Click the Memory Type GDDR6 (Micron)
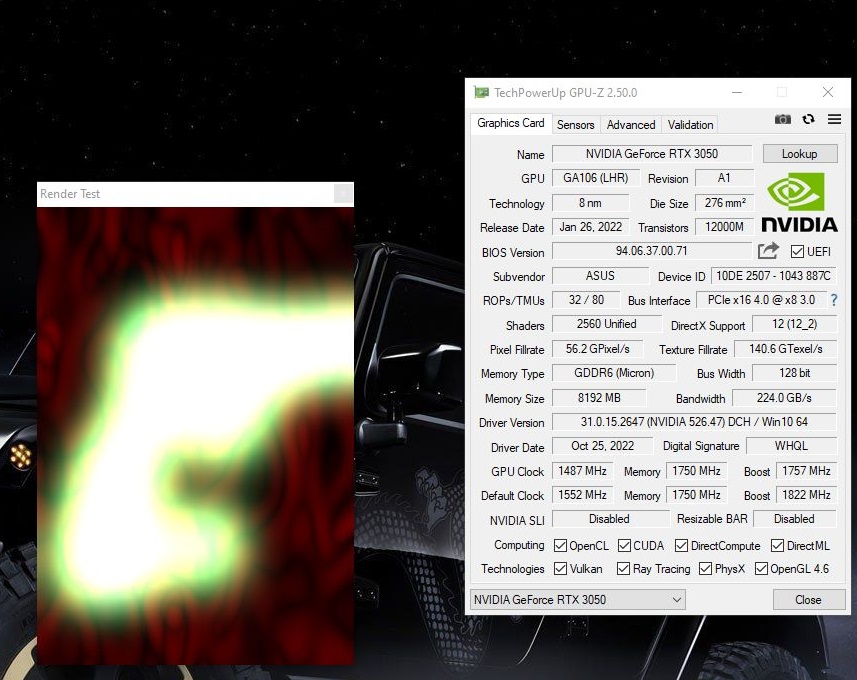 [x=614, y=373]
